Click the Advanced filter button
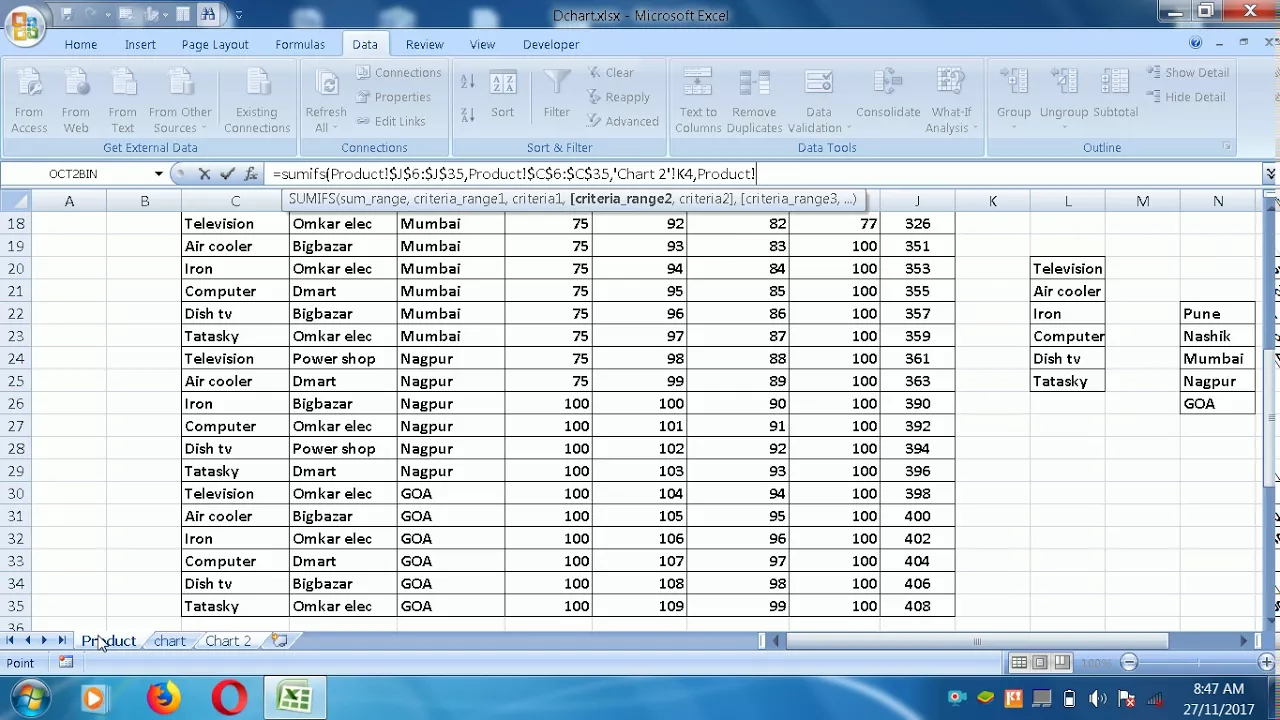 622,121
